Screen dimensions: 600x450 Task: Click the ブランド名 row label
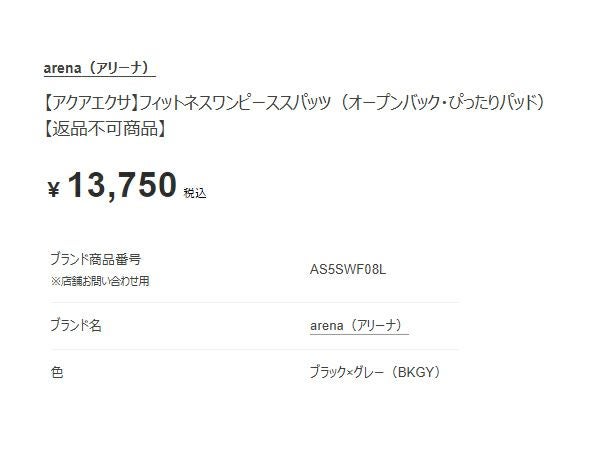[76, 325]
